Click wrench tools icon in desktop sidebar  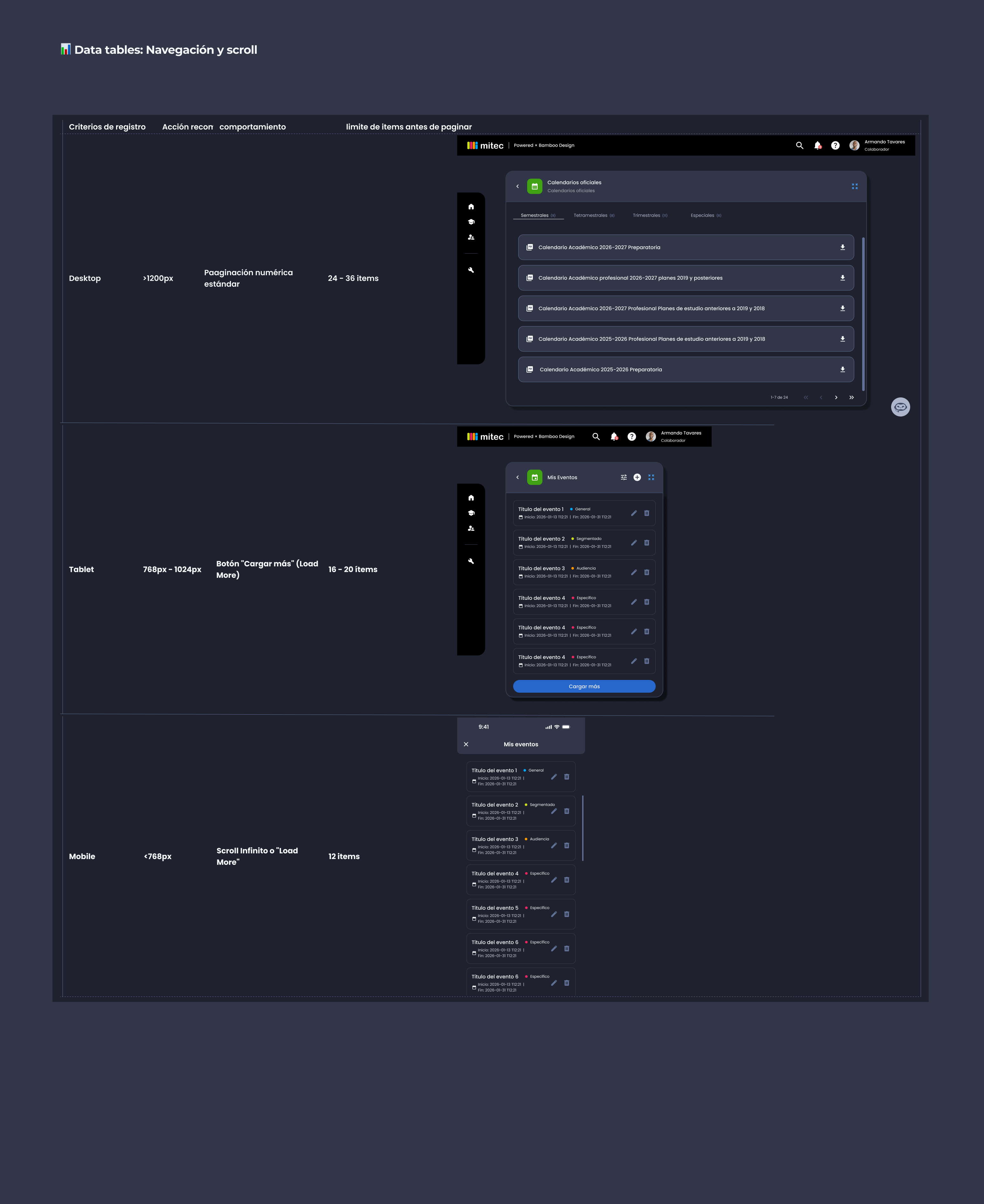point(471,270)
